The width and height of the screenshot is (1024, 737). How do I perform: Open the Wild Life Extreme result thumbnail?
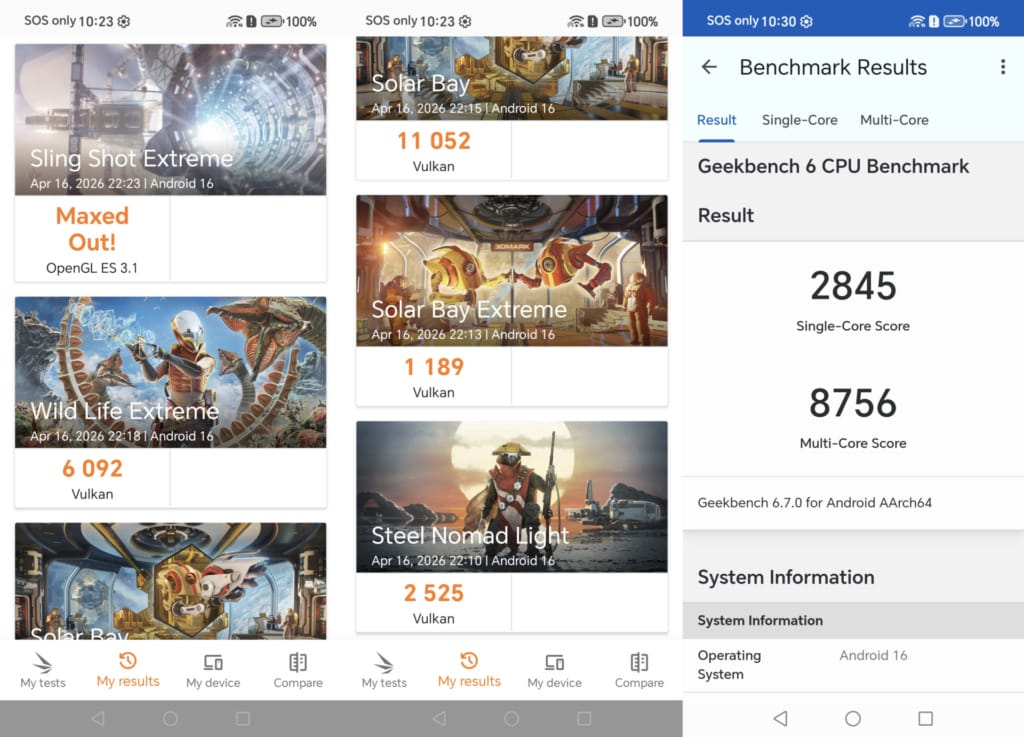click(x=170, y=371)
